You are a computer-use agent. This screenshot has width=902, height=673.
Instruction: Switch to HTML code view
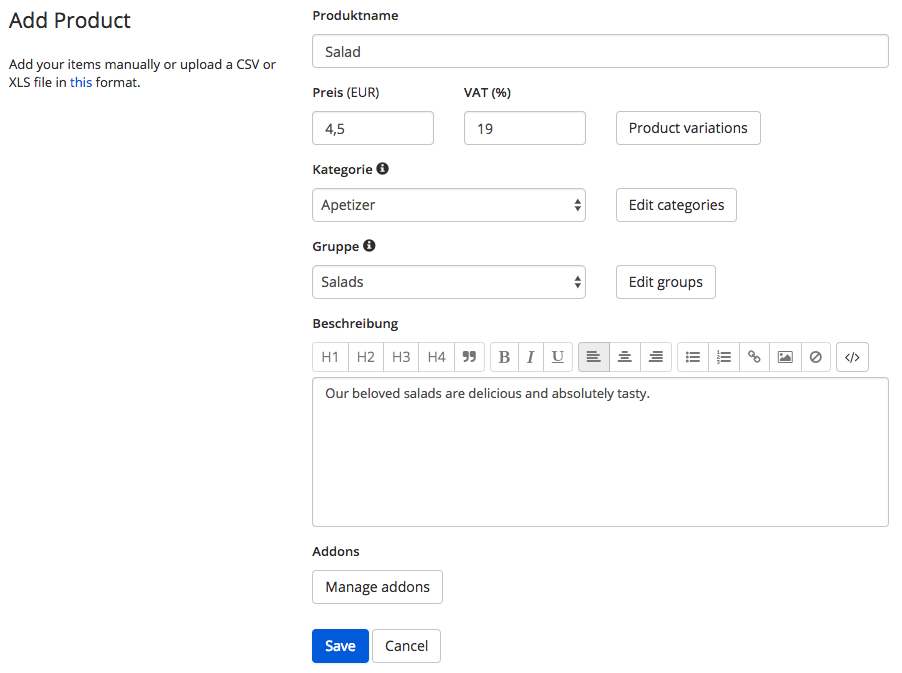pos(852,357)
